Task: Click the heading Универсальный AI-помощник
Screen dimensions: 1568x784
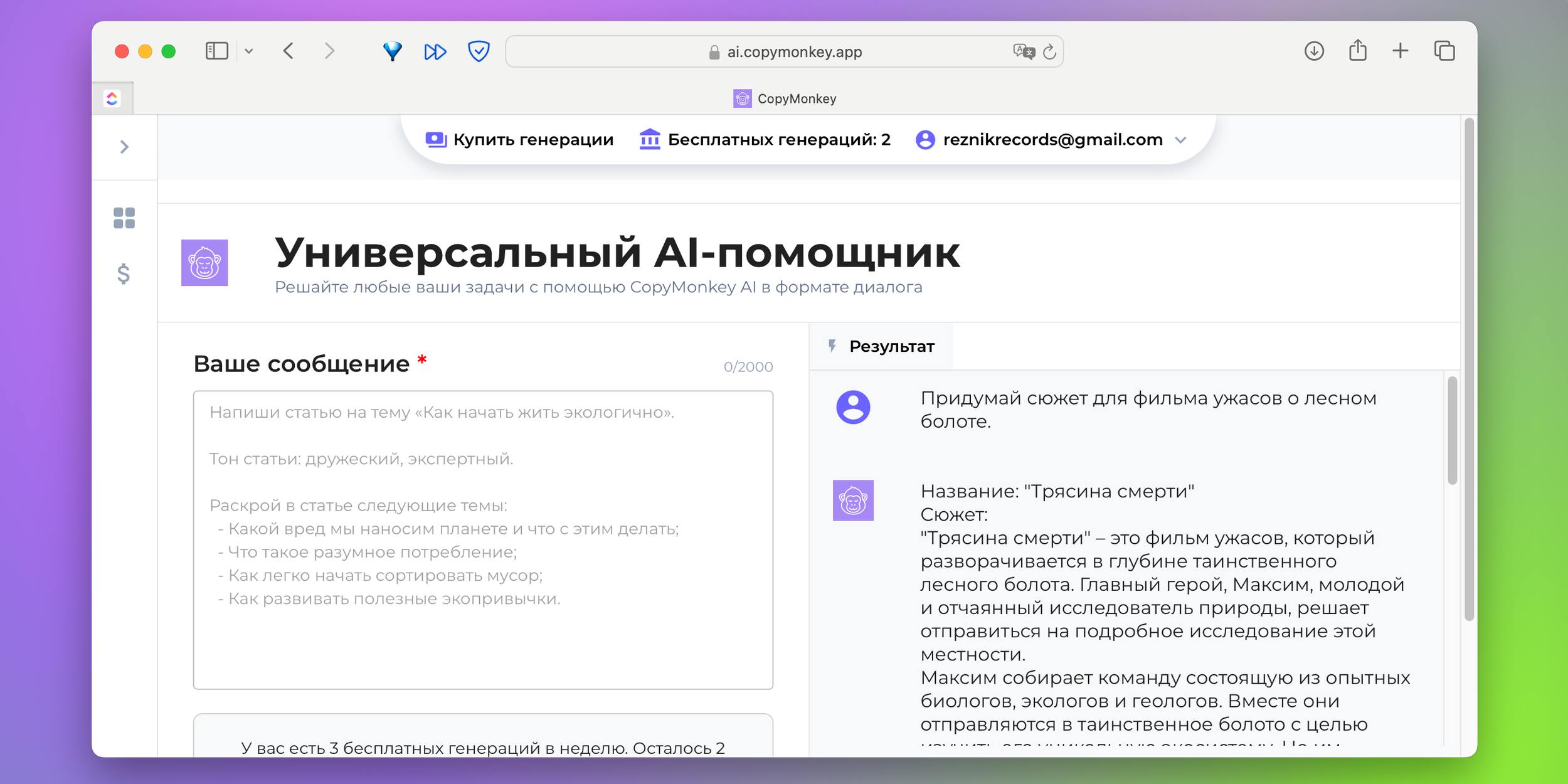Action: coord(617,253)
